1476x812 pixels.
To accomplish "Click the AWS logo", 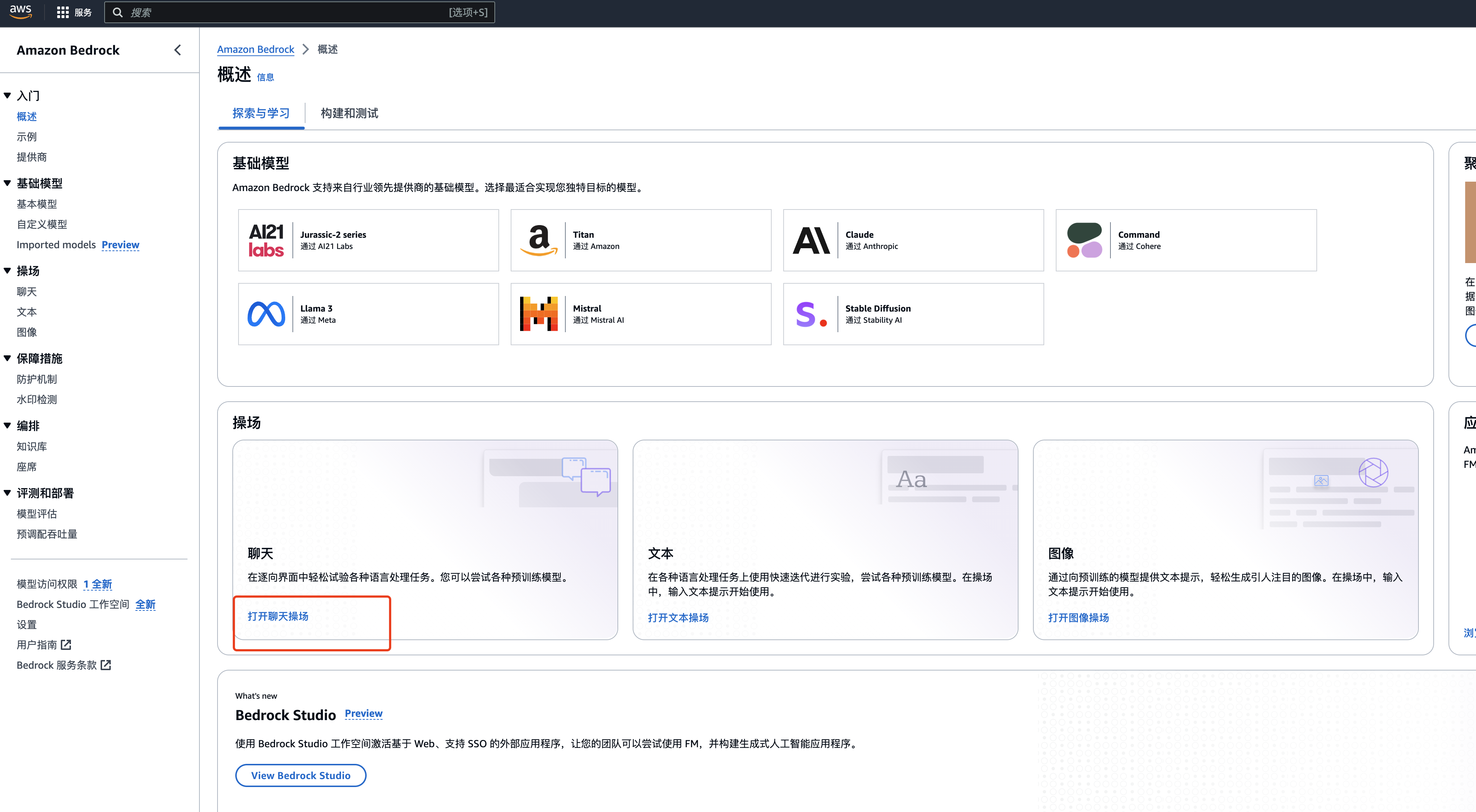I will click(x=21, y=12).
